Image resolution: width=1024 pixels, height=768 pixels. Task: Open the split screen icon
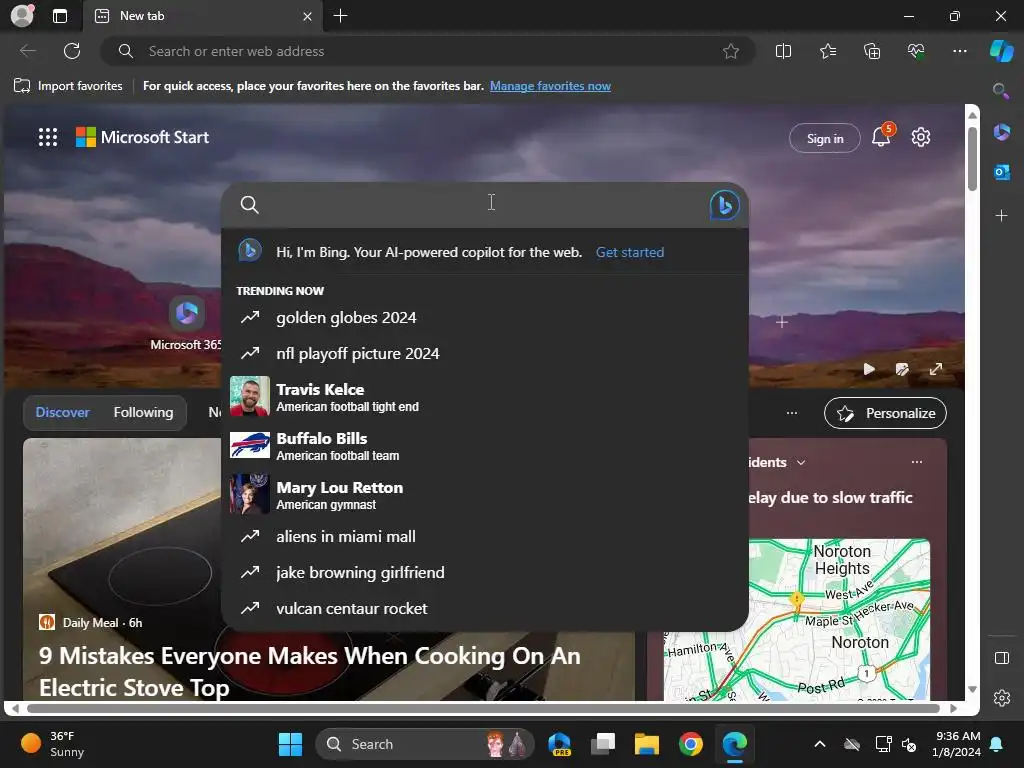(783, 51)
